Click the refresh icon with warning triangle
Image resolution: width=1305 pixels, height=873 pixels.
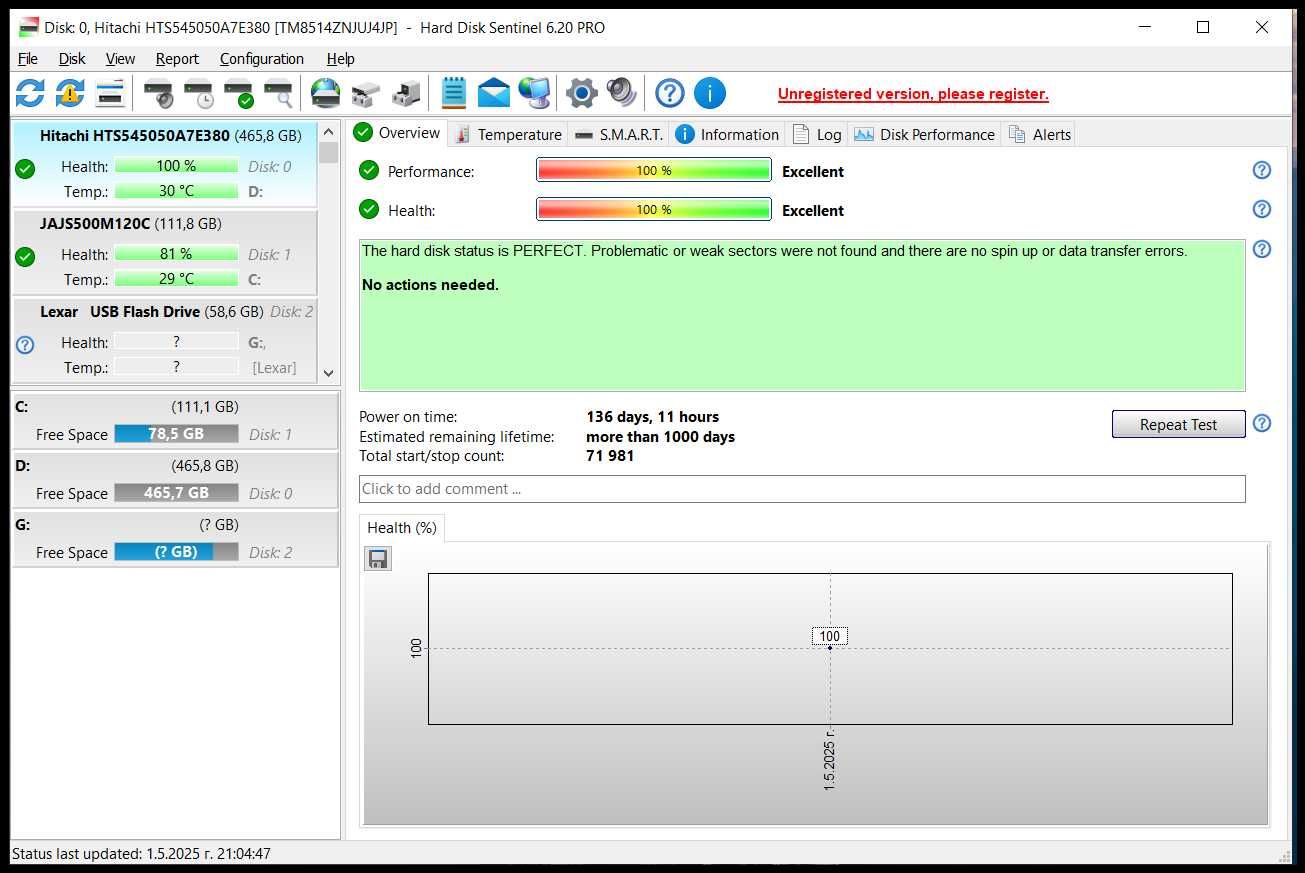click(x=70, y=94)
